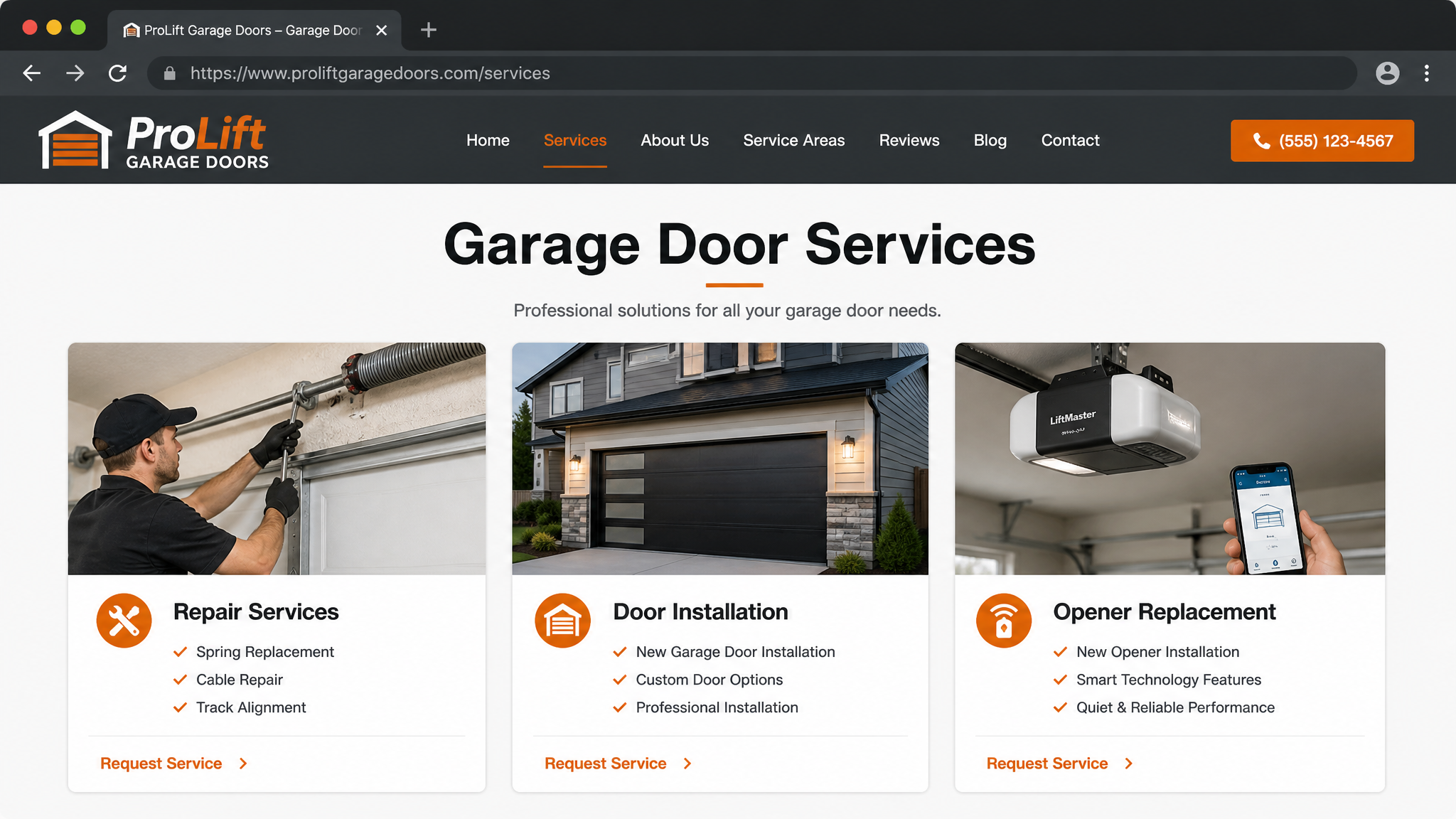Open the About Us page
1456x819 pixels.
pos(675,140)
